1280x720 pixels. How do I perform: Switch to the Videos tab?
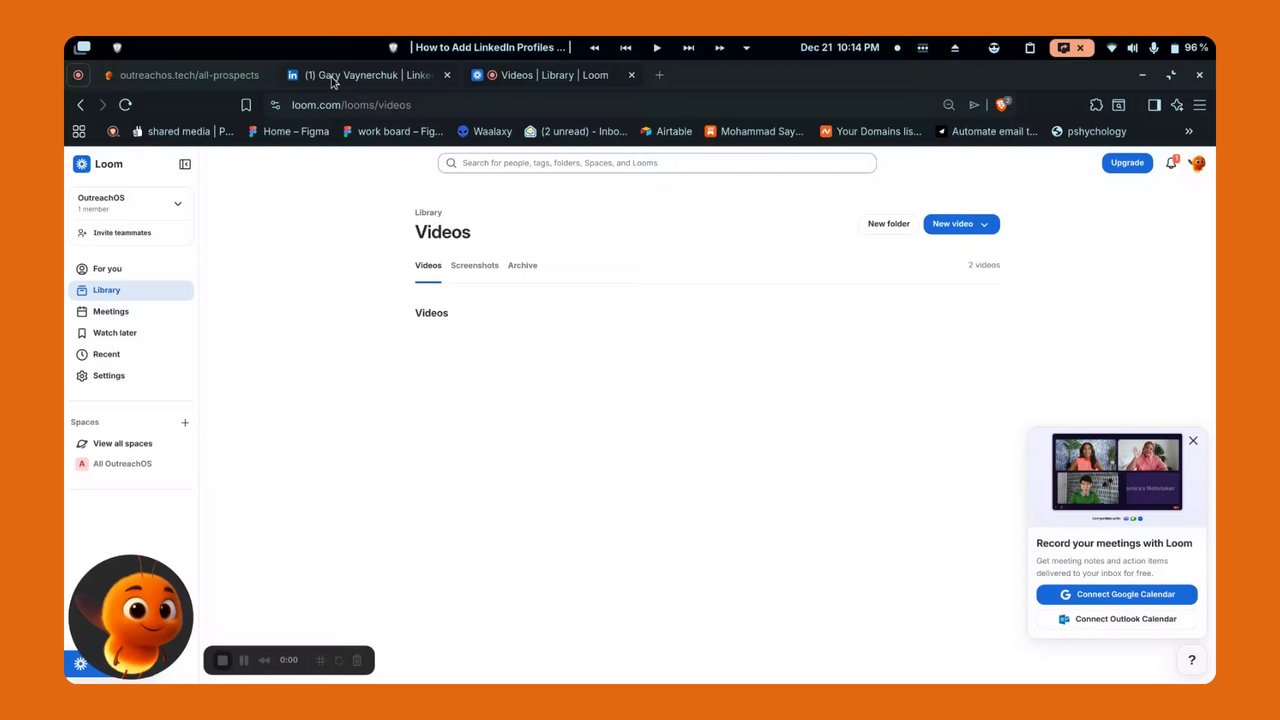point(428,265)
